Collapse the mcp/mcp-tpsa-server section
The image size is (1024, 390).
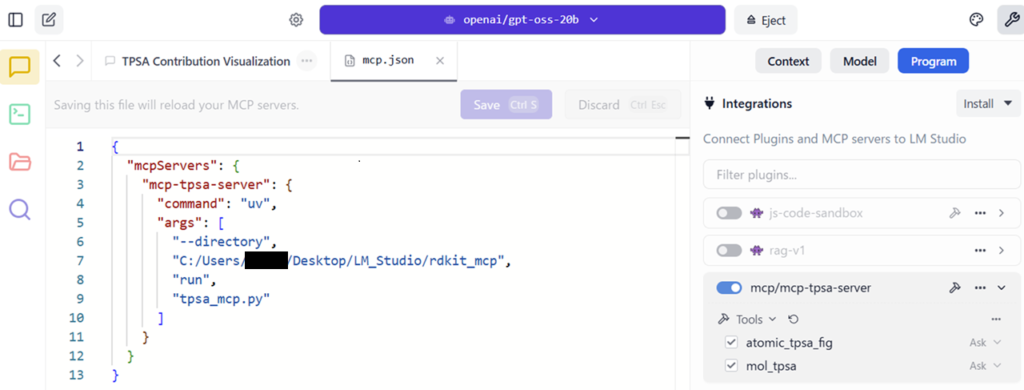1001,287
